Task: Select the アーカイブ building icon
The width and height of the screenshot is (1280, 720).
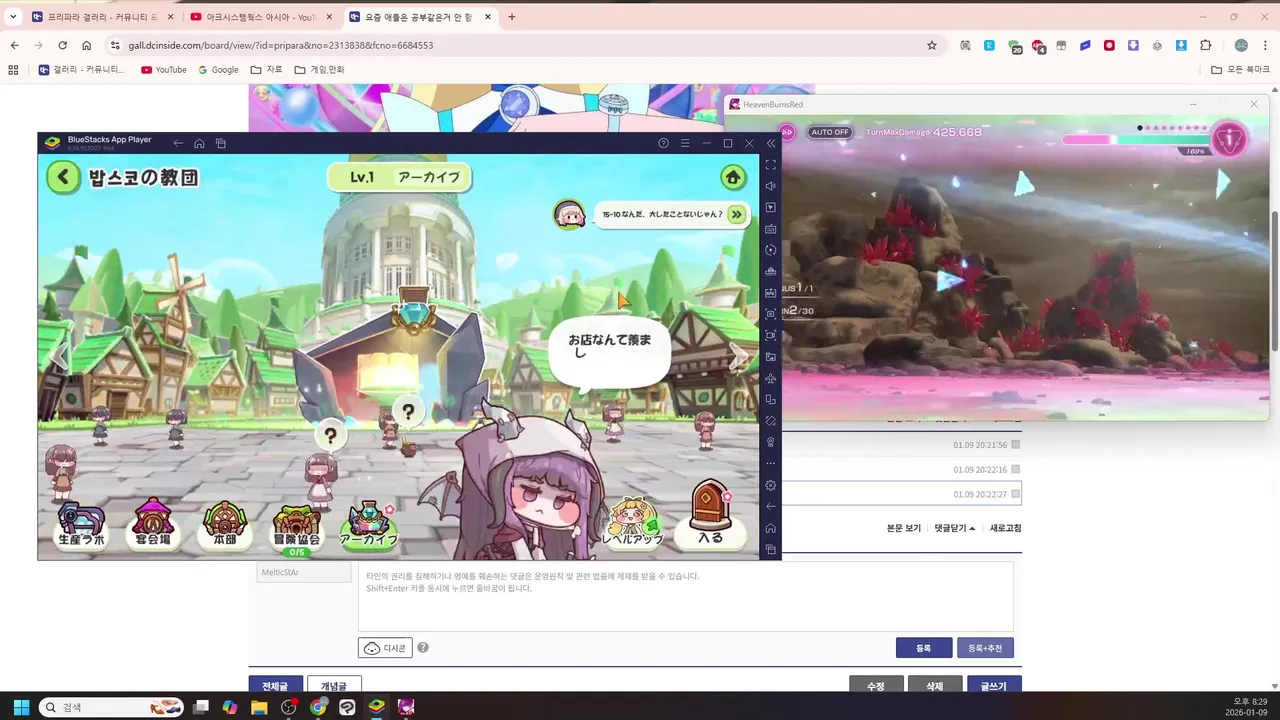Action: point(369,524)
